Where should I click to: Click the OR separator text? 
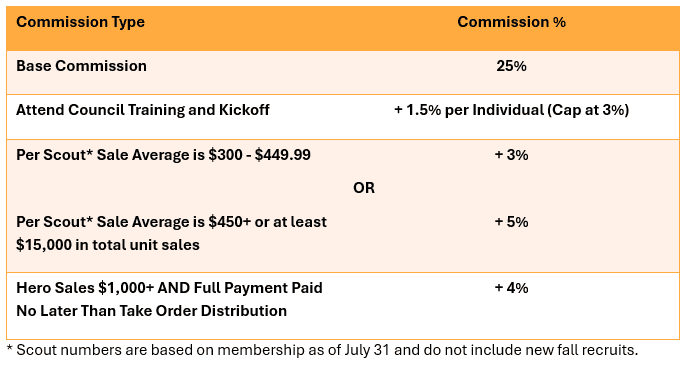(364, 188)
